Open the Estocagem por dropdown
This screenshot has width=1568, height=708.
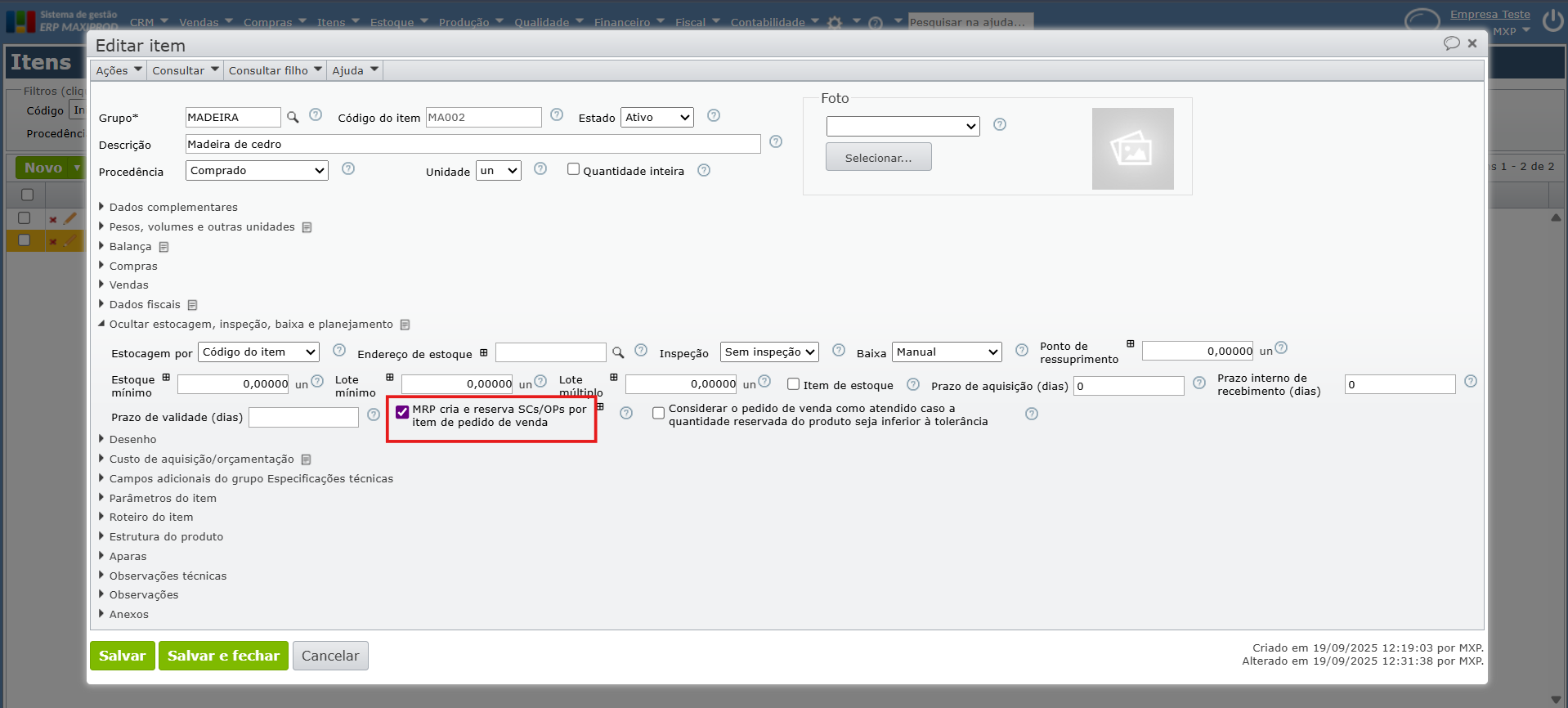tap(258, 352)
